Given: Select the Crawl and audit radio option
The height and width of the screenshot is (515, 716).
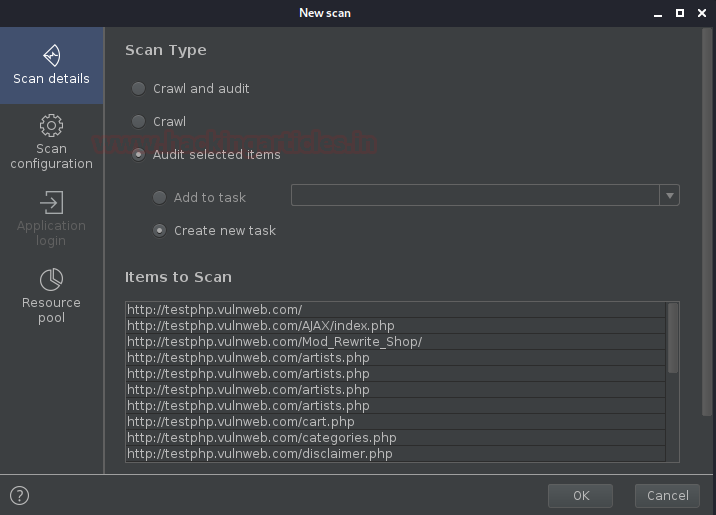Looking at the screenshot, I should (138, 89).
